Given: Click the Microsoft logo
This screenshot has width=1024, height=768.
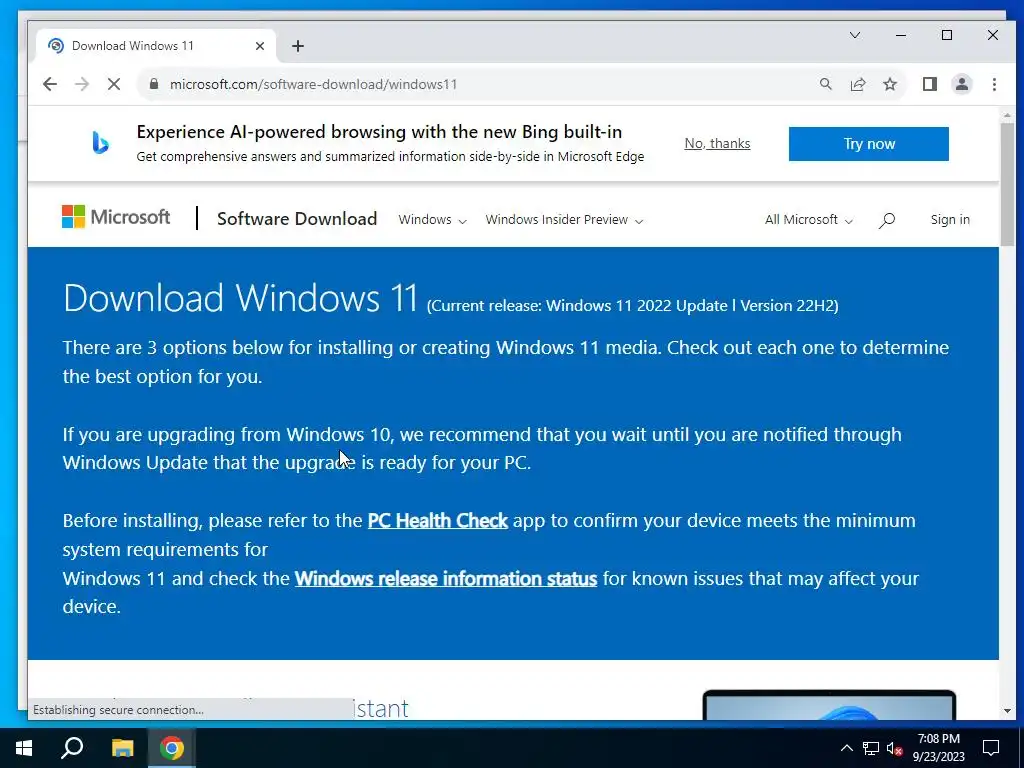Looking at the screenshot, I should point(116,217).
